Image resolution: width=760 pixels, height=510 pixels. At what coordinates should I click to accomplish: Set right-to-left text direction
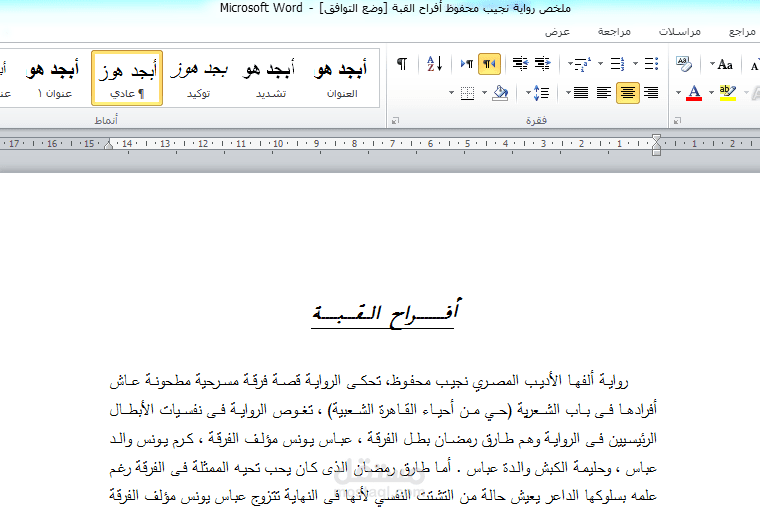point(490,64)
